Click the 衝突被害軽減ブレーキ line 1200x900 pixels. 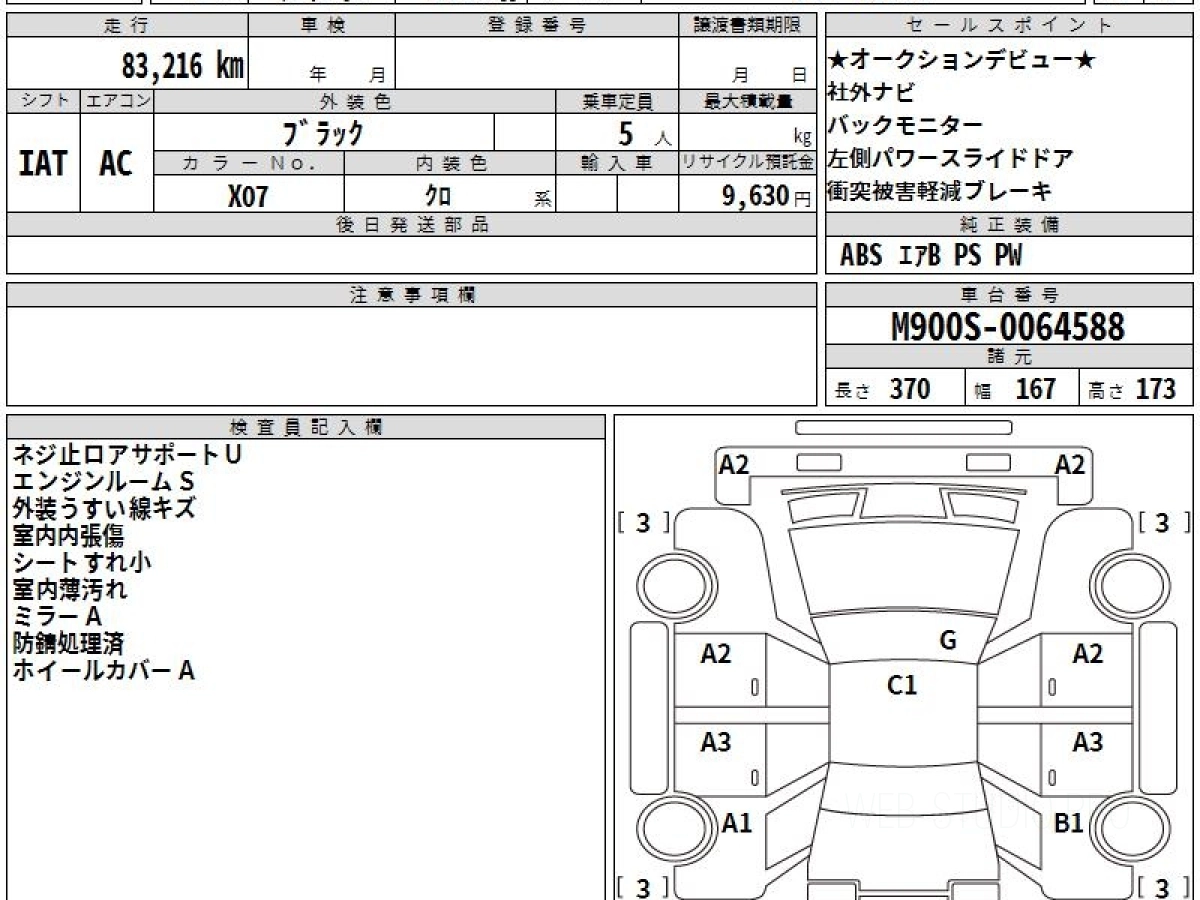939,190
